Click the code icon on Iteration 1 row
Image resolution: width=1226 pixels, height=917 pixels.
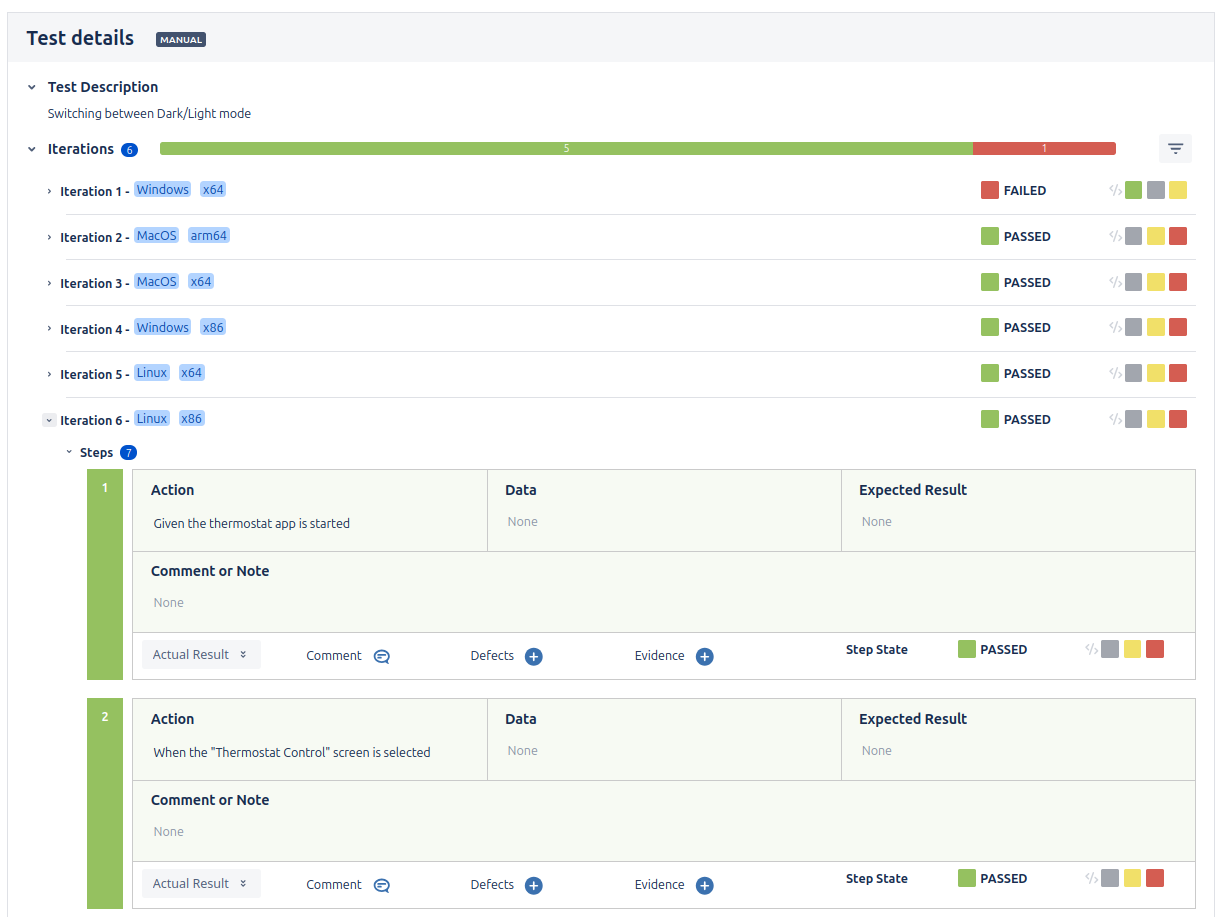tap(1115, 190)
